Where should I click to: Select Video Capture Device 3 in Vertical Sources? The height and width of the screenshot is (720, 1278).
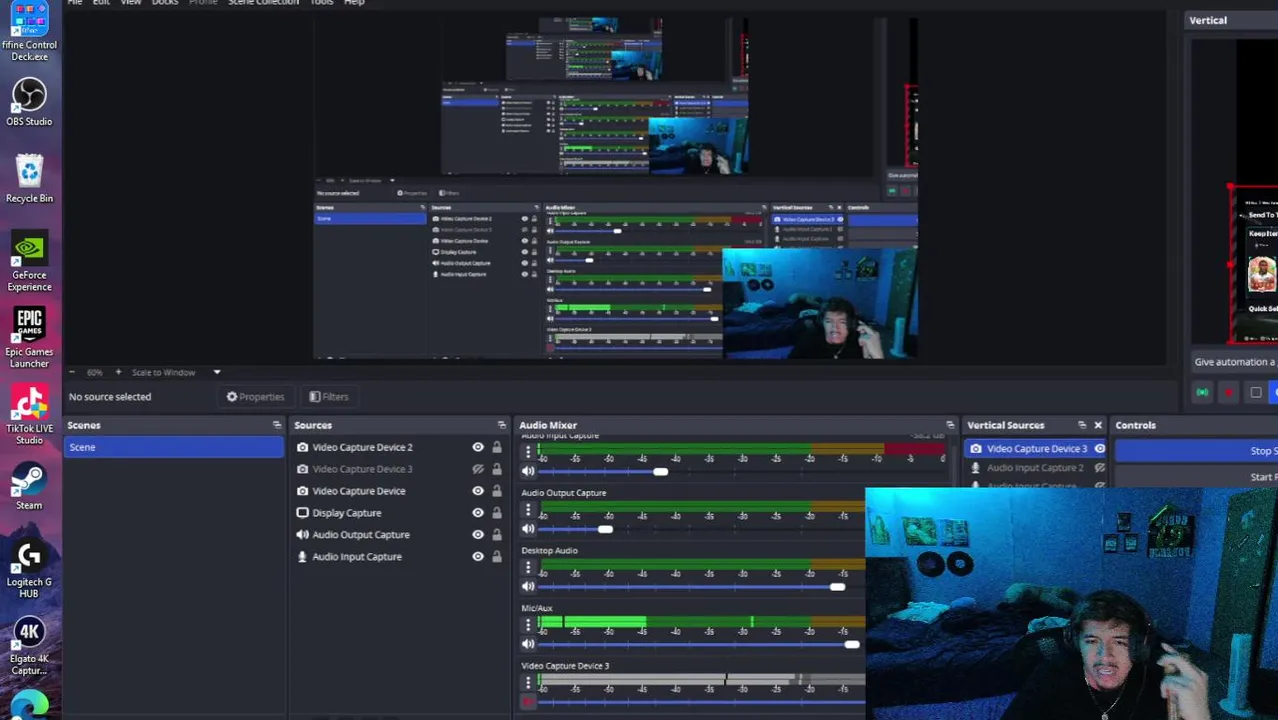point(1036,449)
